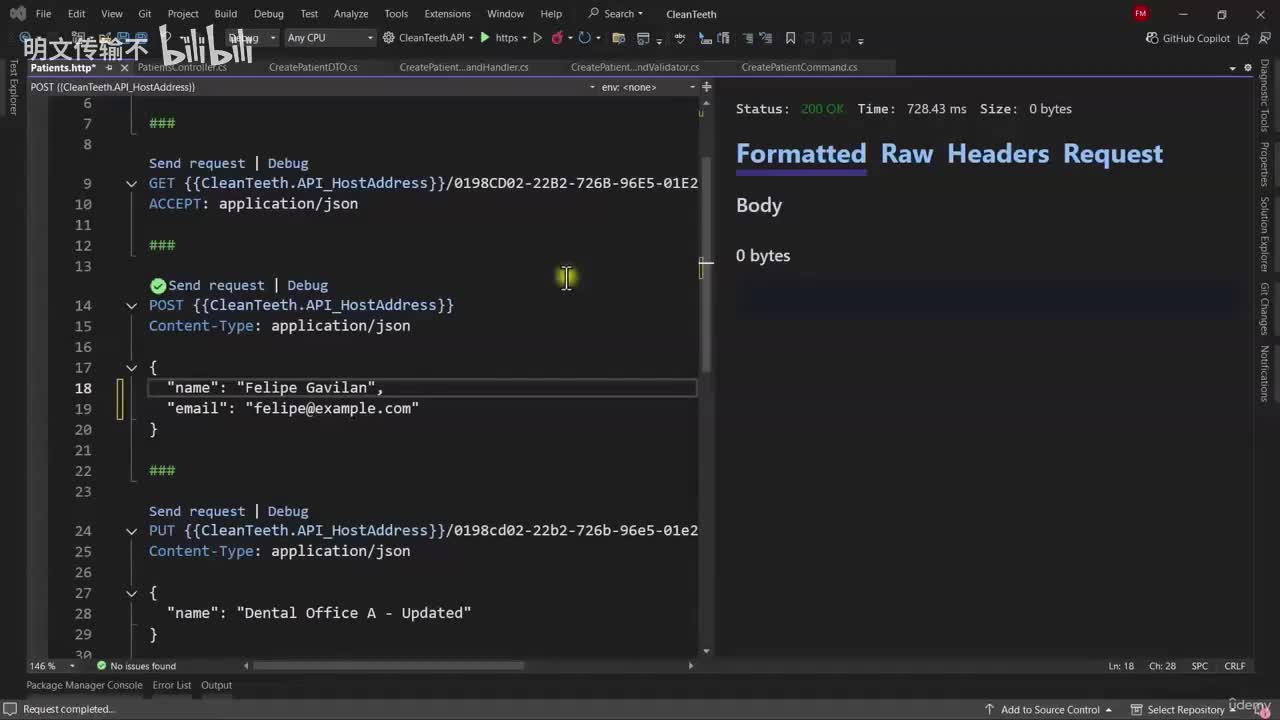The image size is (1280, 720).
Task: Click the send feedback icon at top right
Action: (1263, 38)
